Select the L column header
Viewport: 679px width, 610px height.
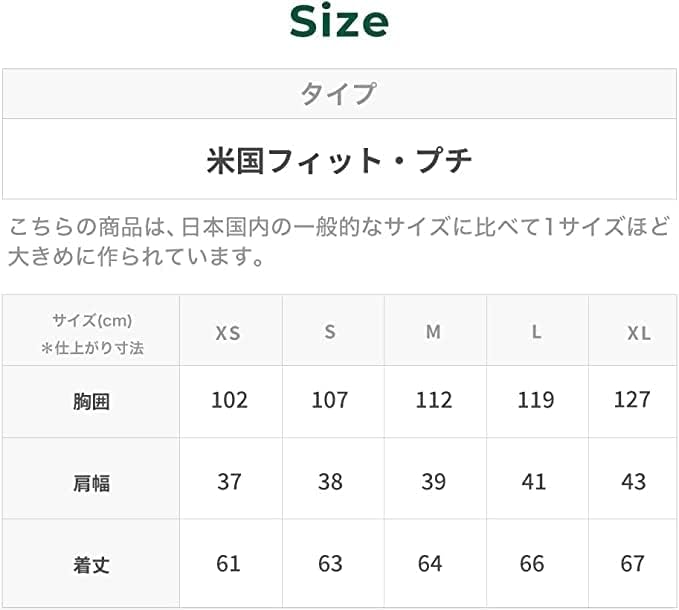point(536,332)
